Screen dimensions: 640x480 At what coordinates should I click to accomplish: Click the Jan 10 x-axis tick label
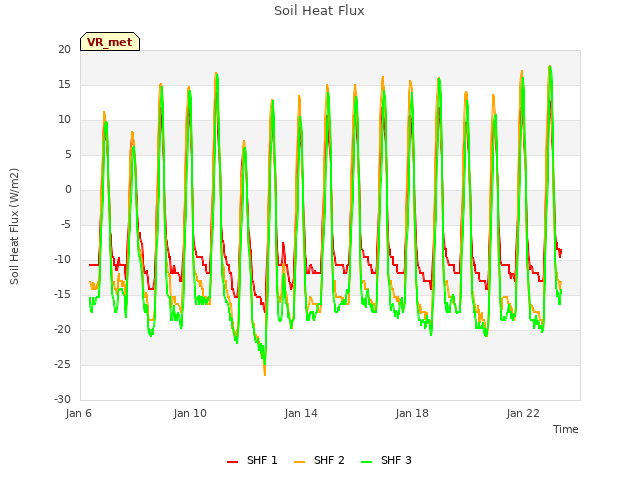(x=190, y=413)
